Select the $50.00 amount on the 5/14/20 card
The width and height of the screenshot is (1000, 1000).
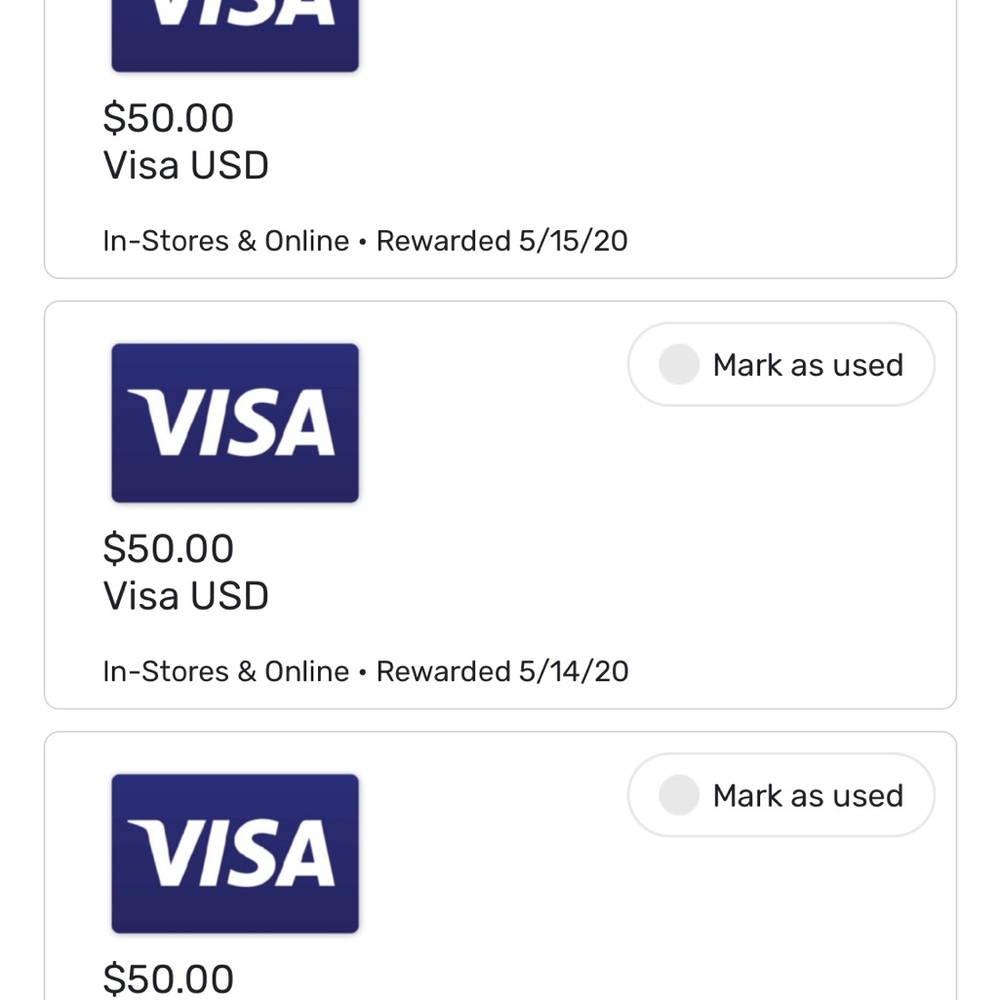pyautogui.click(x=168, y=548)
